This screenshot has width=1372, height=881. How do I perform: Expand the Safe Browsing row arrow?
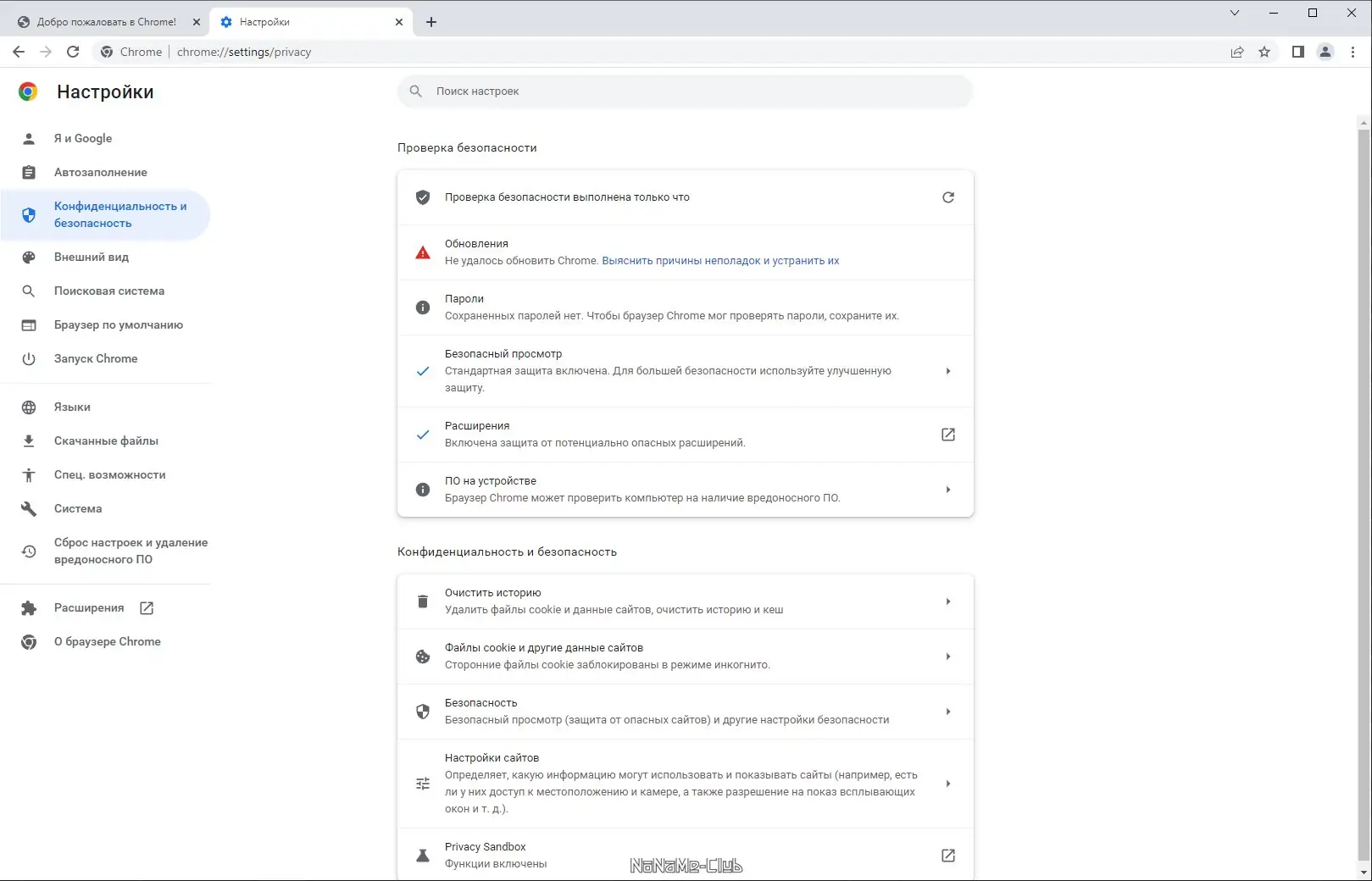point(948,371)
